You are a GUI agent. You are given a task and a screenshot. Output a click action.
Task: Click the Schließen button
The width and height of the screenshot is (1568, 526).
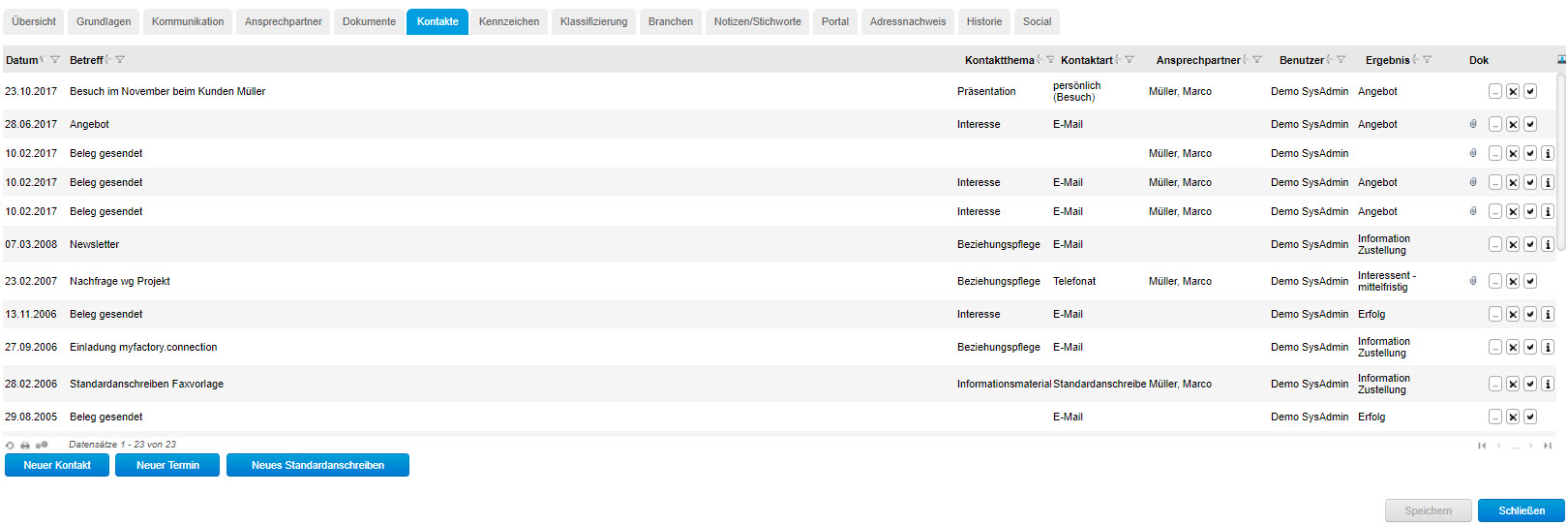(1522, 511)
